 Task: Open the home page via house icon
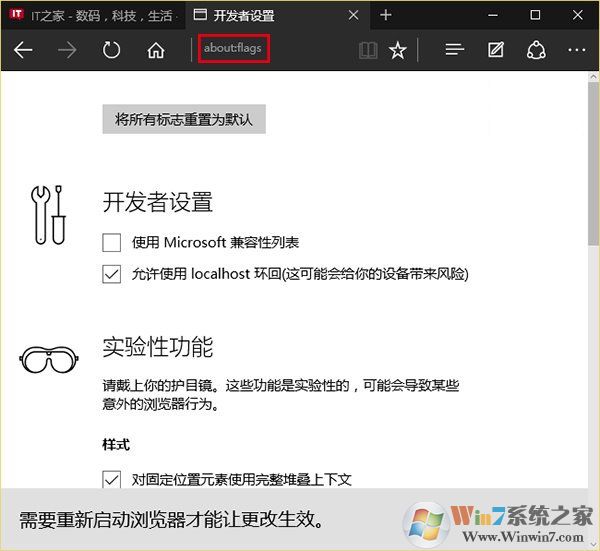pos(156,50)
